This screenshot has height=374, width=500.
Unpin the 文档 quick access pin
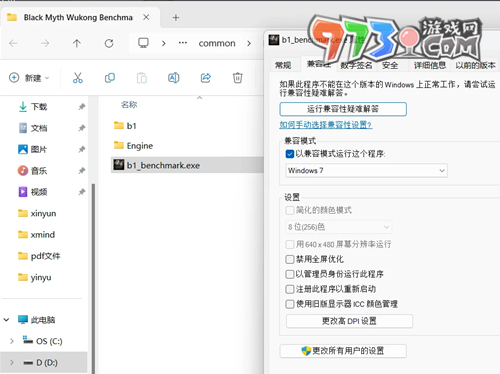pyautogui.click(x=82, y=128)
